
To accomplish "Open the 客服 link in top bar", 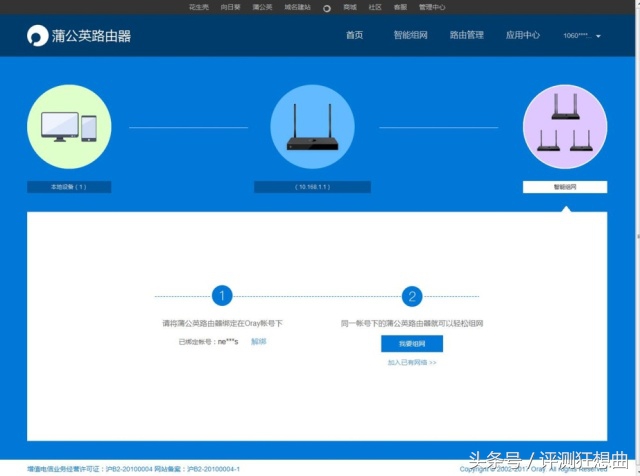I will click(400, 7).
